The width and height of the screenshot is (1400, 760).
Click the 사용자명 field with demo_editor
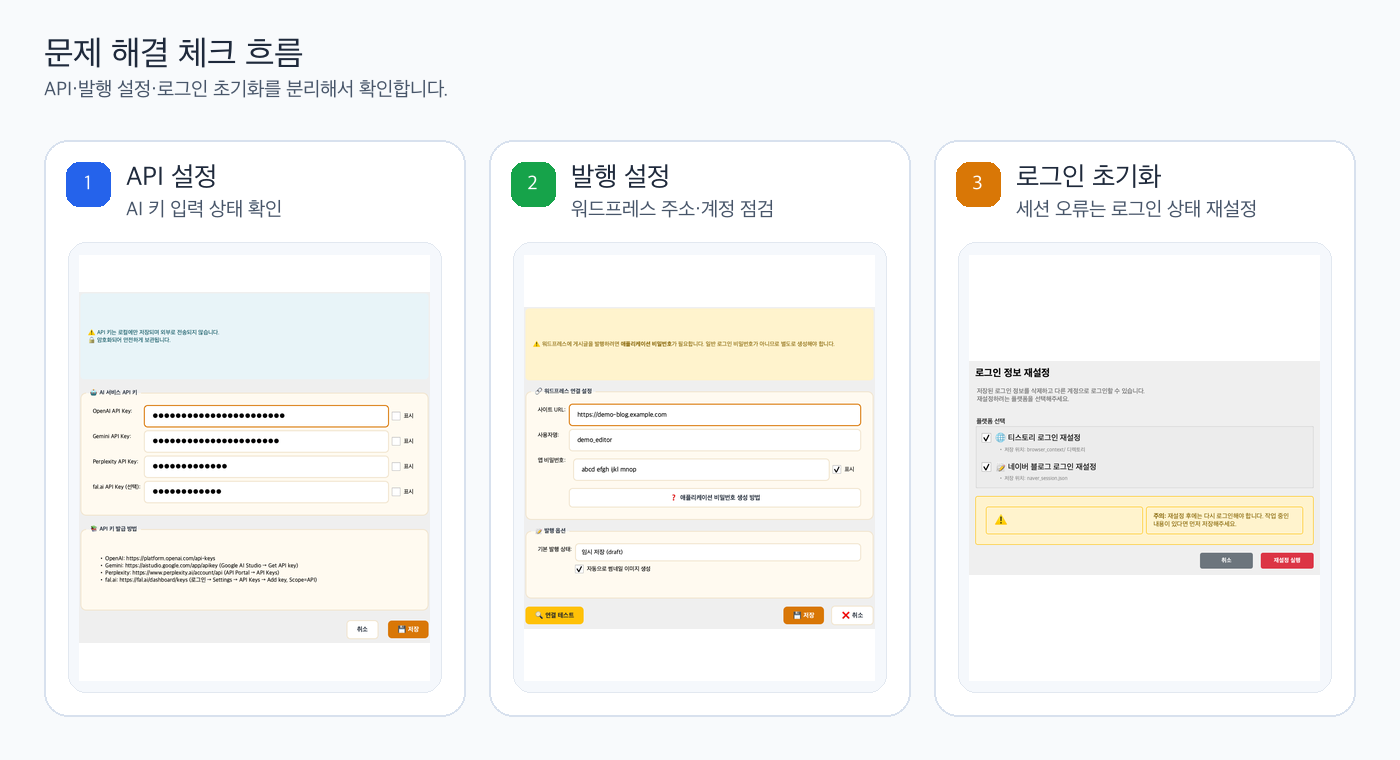(x=714, y=440)
